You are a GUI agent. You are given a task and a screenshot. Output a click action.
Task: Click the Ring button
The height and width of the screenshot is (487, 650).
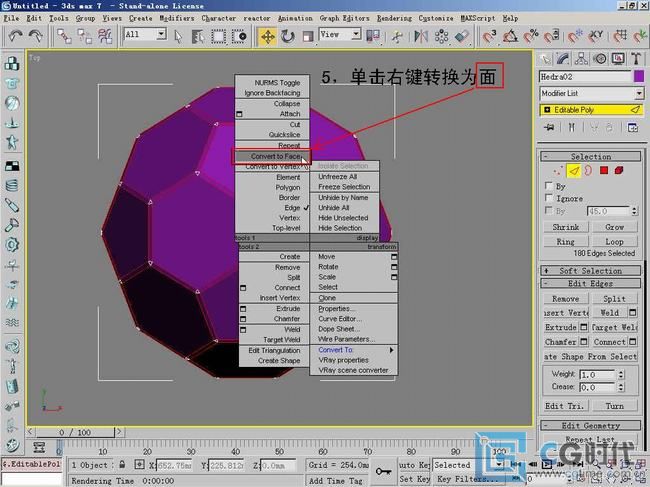coord(565,242)
